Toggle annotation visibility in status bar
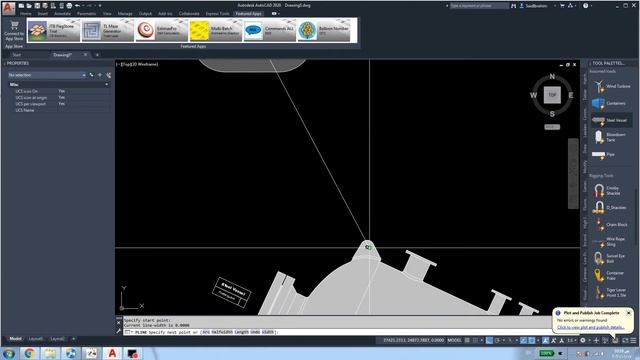640x360 pixels. point(545,340)
